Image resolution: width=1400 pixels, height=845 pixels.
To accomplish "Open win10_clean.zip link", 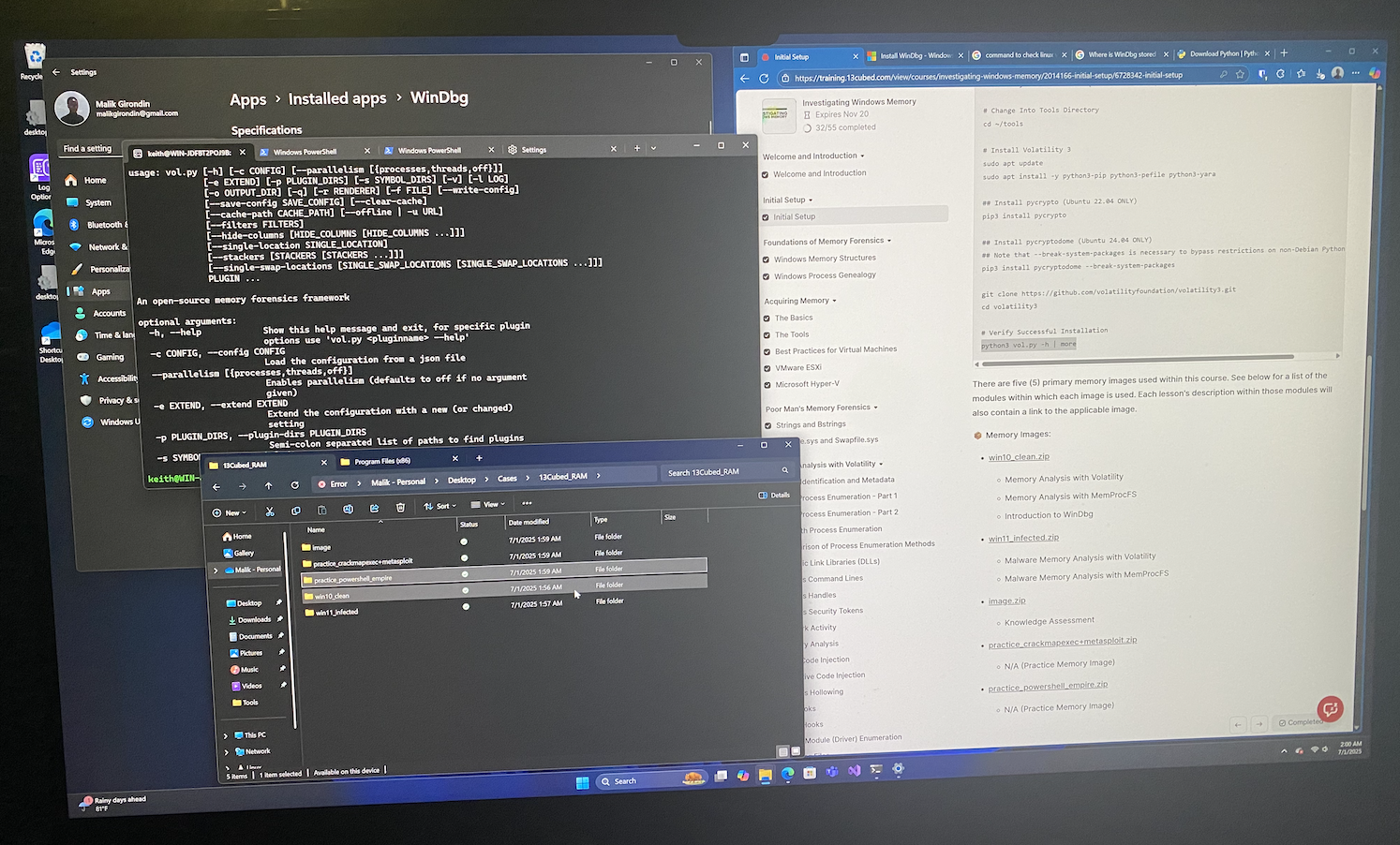I will click(x=1018, y=457).
